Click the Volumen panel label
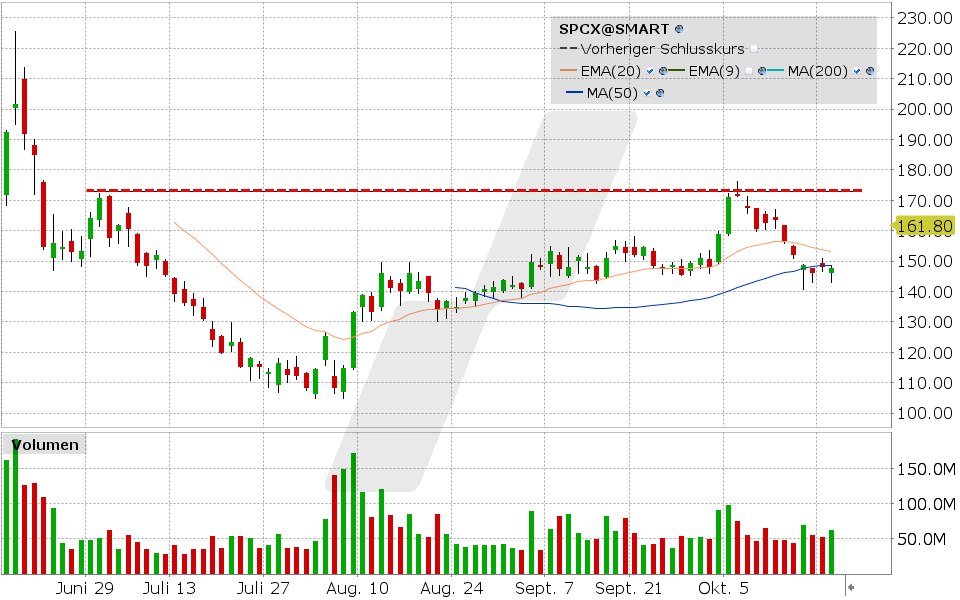960x600 pixels. tap(45, 444)
